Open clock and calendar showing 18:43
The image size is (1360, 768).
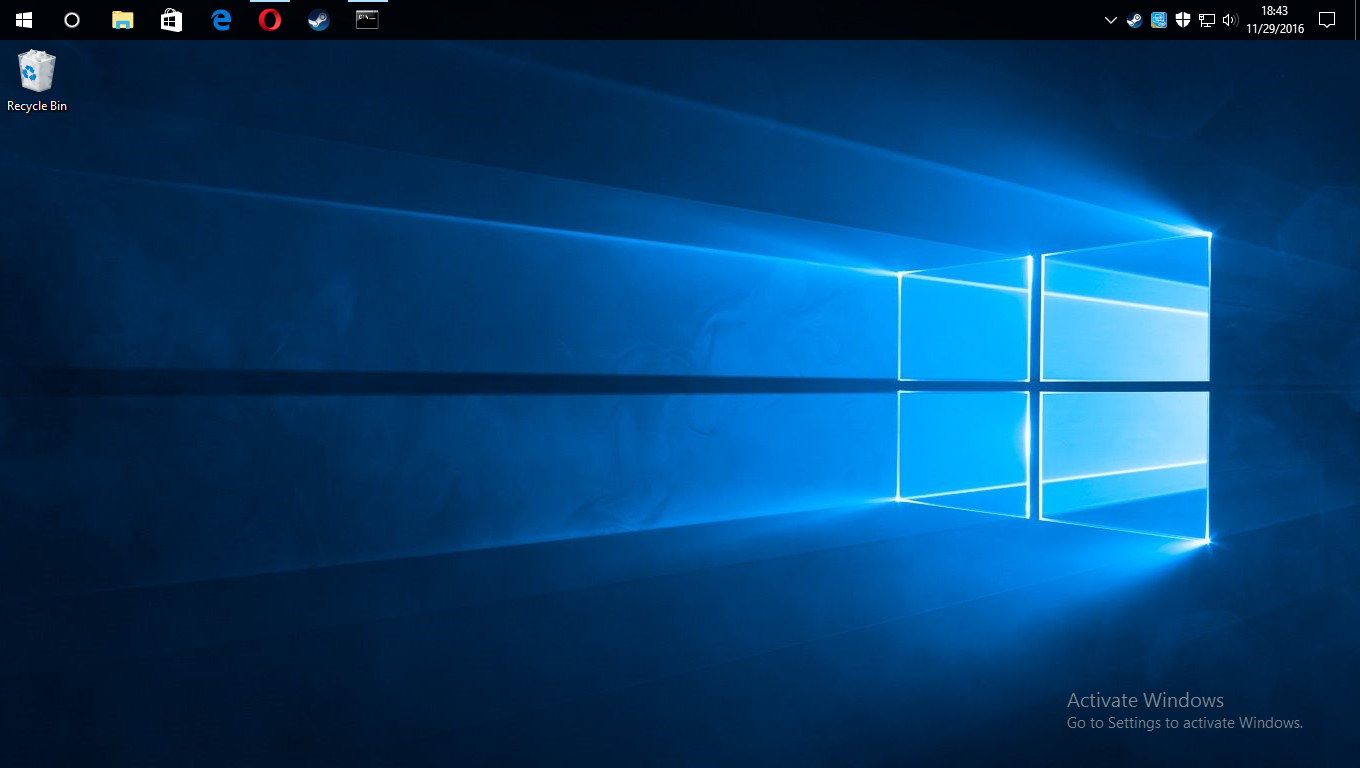point(1275,20)
